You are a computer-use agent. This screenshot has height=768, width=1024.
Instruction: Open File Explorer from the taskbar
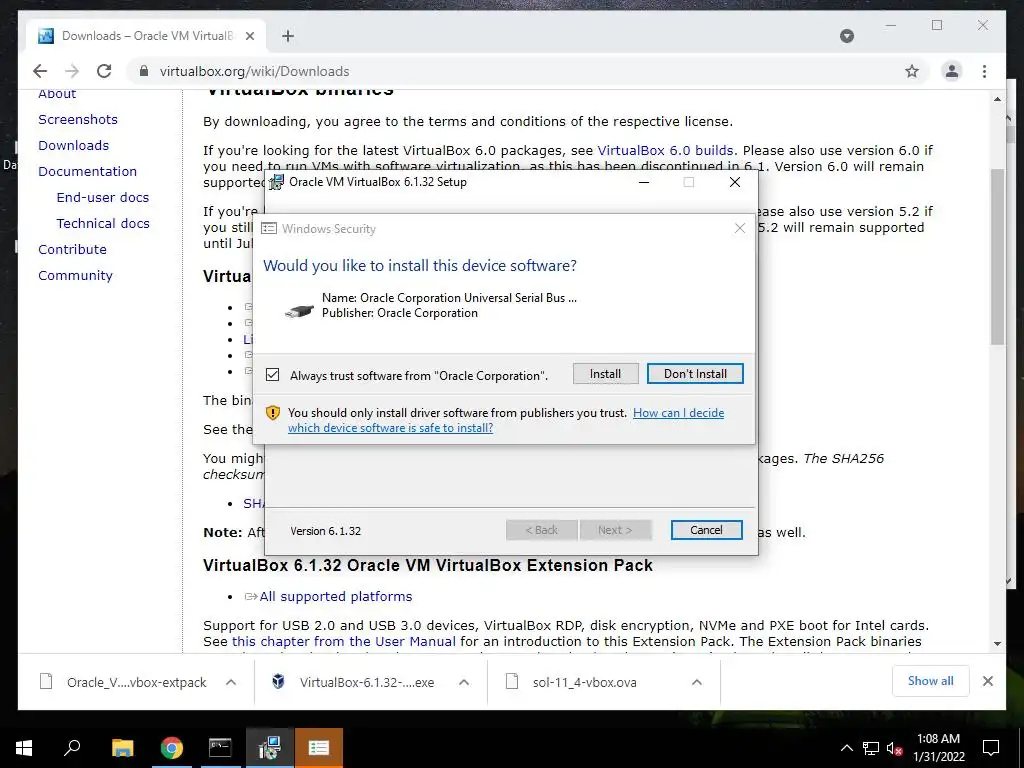click(x=122, y=748)
